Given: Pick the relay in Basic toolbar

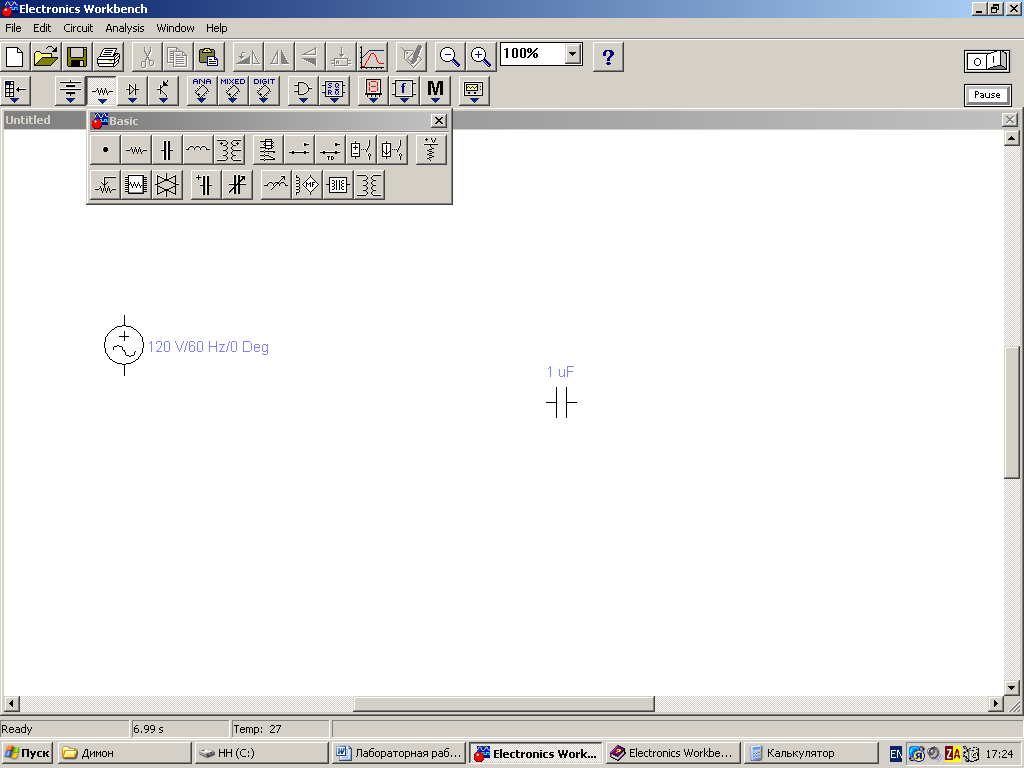Looking at the screenshot, I should (x=268, y=150).
